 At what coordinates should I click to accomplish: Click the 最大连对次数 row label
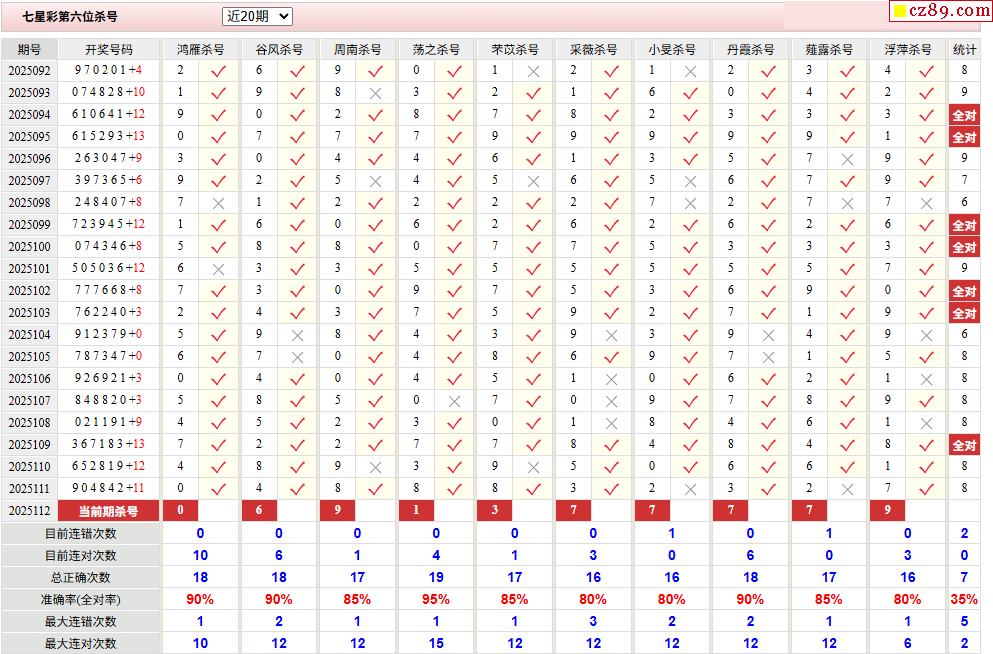click(80, 643)
